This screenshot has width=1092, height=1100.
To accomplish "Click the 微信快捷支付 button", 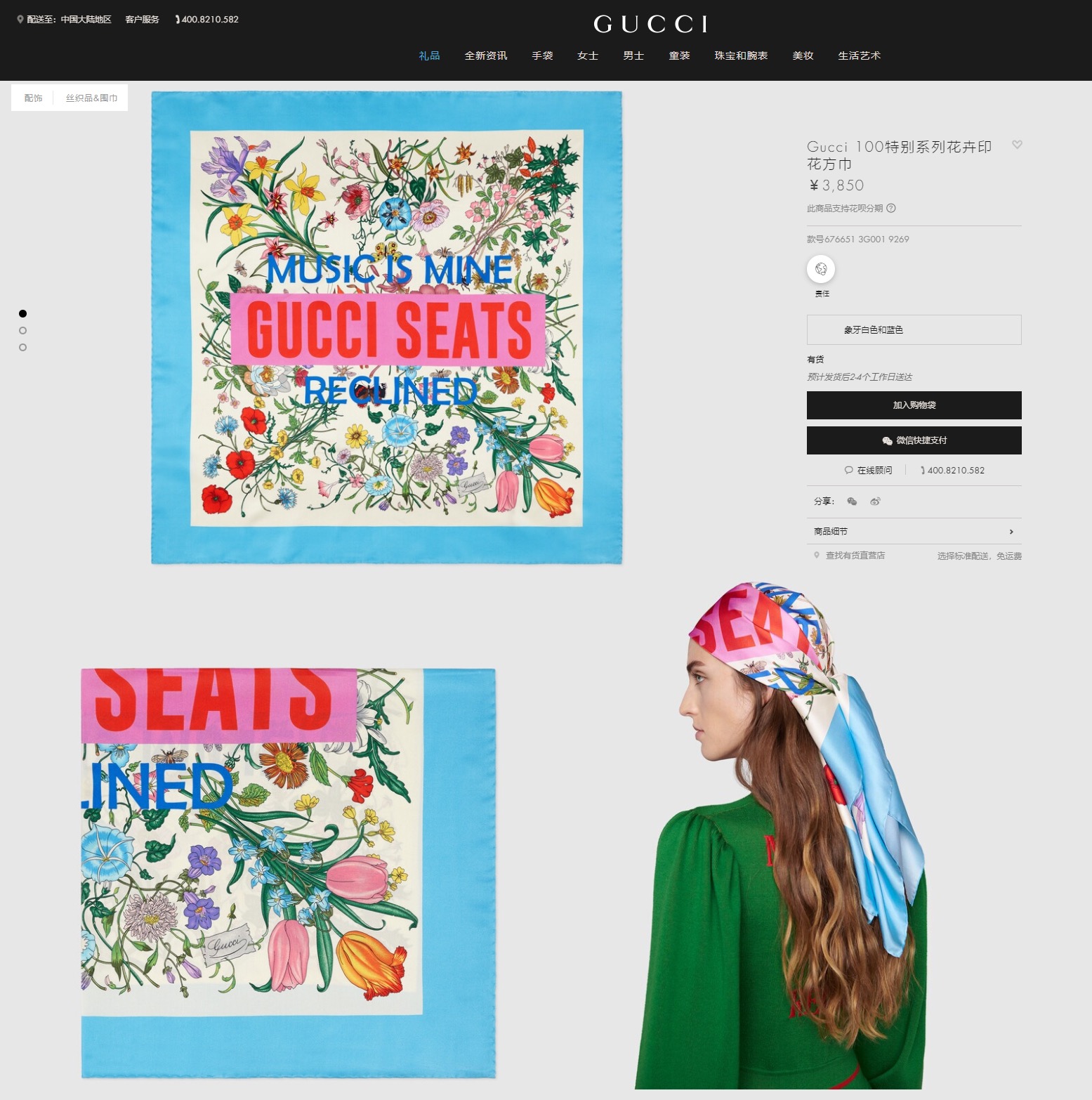I will 914,440.
